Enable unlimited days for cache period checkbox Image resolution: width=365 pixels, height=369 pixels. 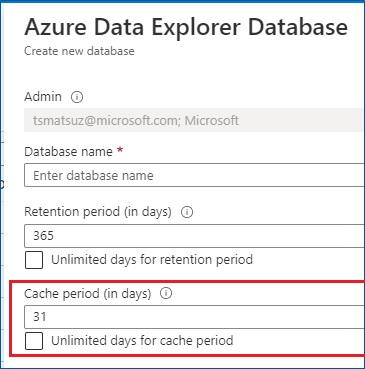[34, 341]
